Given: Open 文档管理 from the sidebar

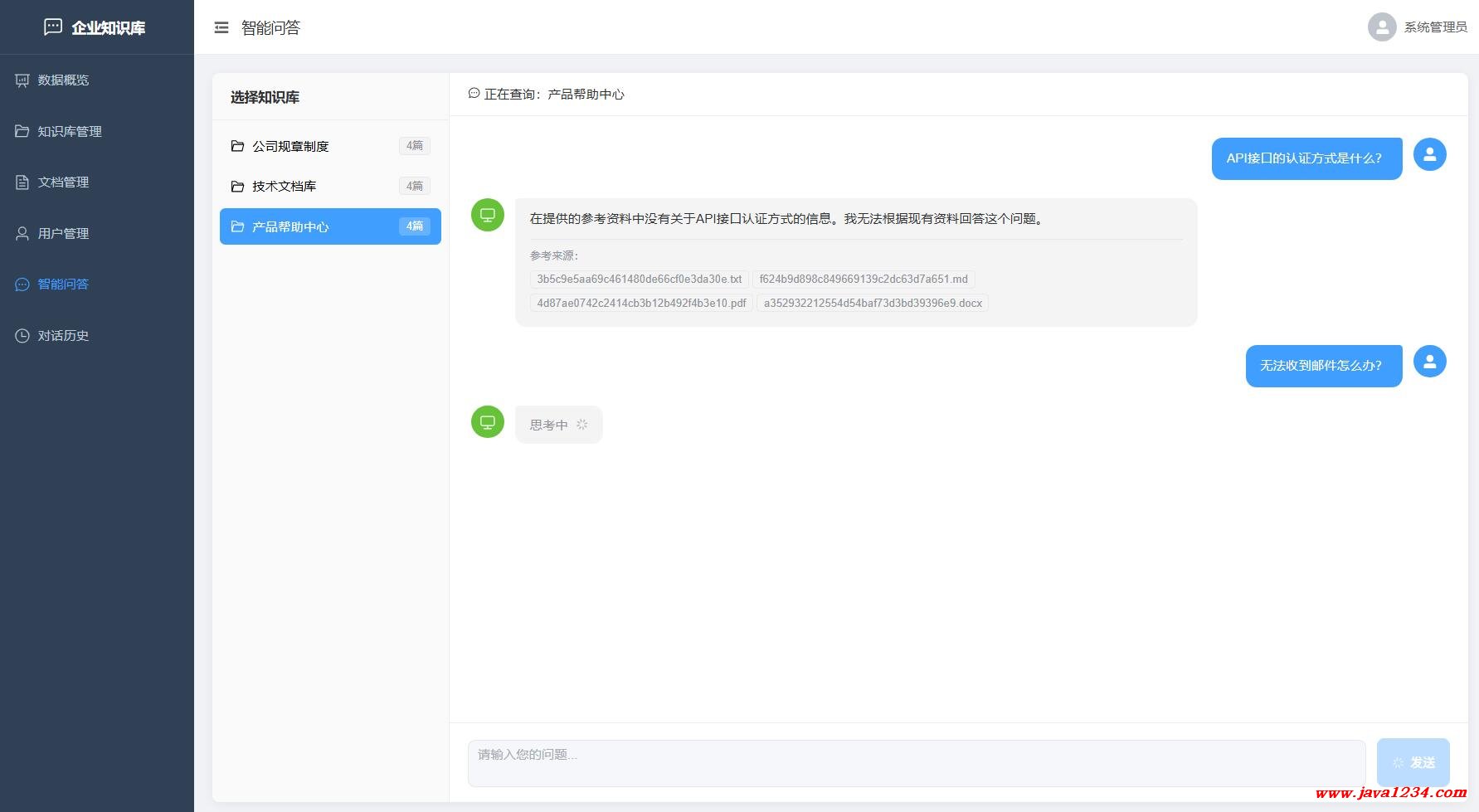Looking at the screenshot, I should [63, 182].
